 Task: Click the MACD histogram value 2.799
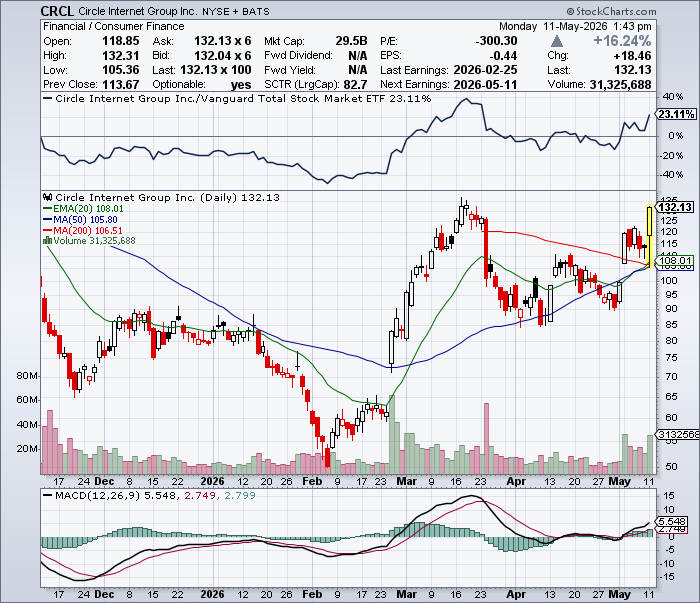(x=240, y=495)
